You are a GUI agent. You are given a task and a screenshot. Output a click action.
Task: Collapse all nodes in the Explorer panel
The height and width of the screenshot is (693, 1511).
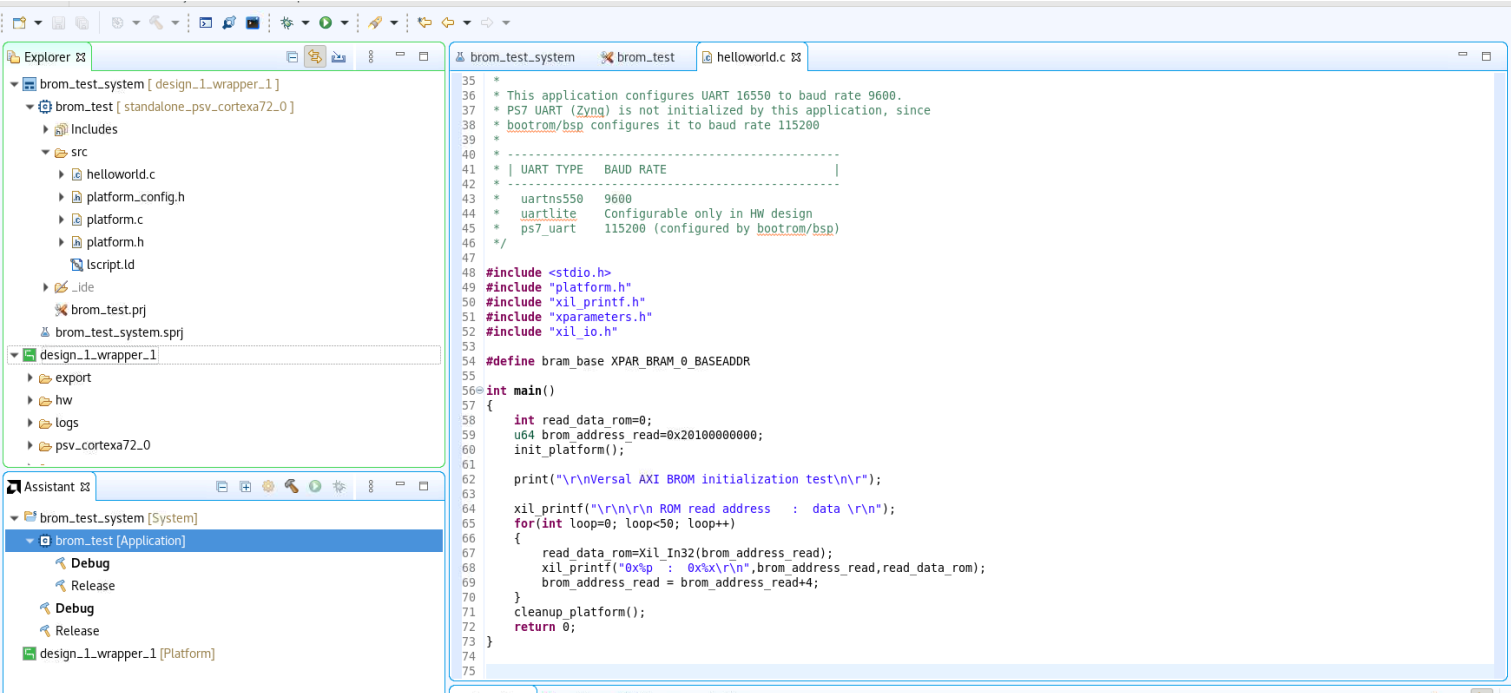[292, 57]
